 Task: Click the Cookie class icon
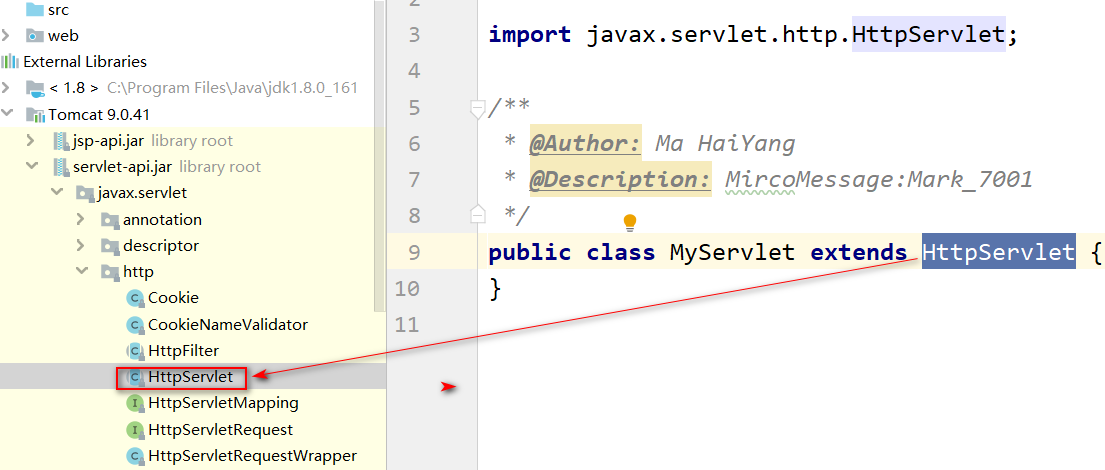click(x=135, y=298)
